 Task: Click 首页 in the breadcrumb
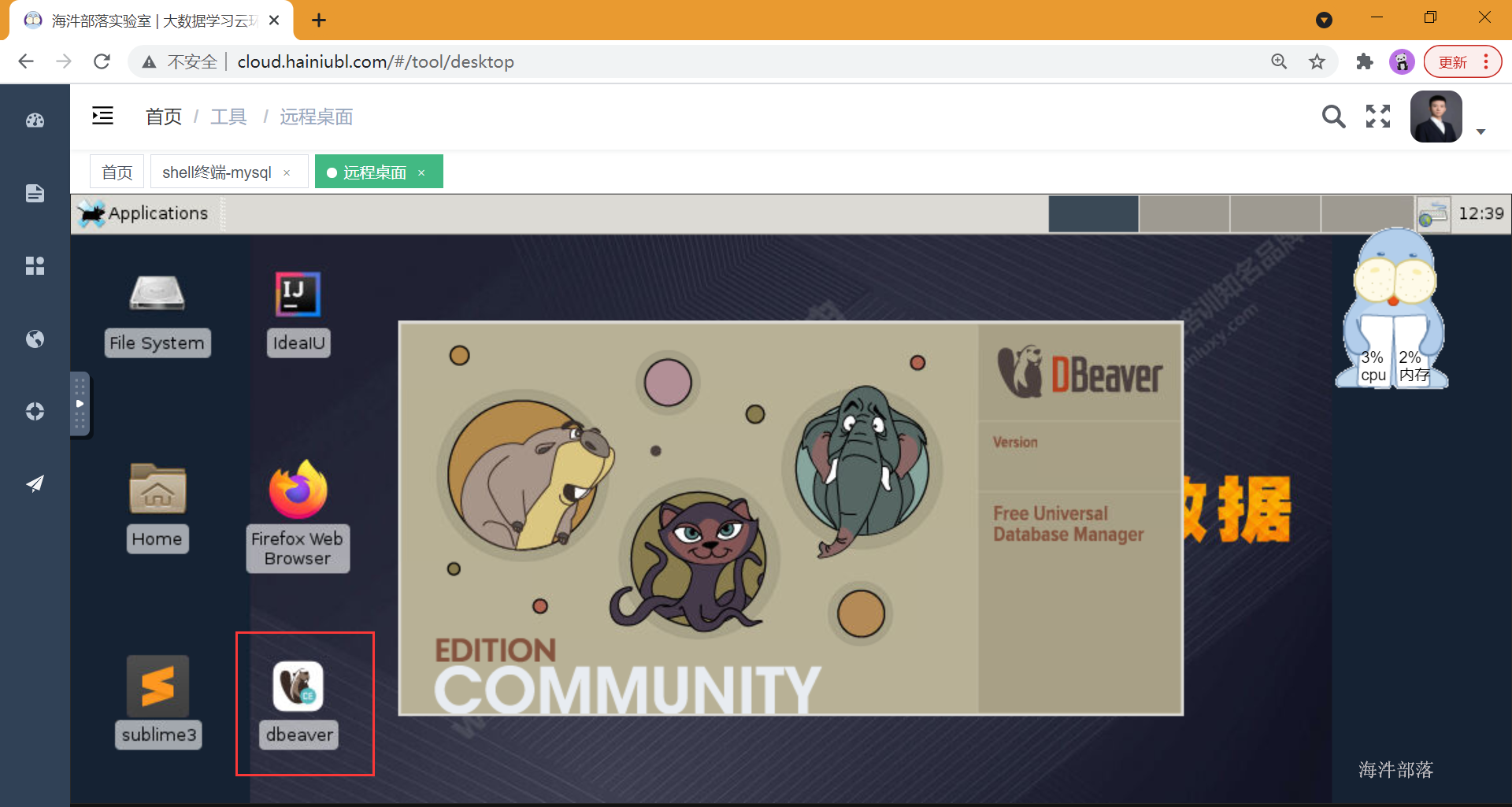pyautogui.click(x=164, y=117)
